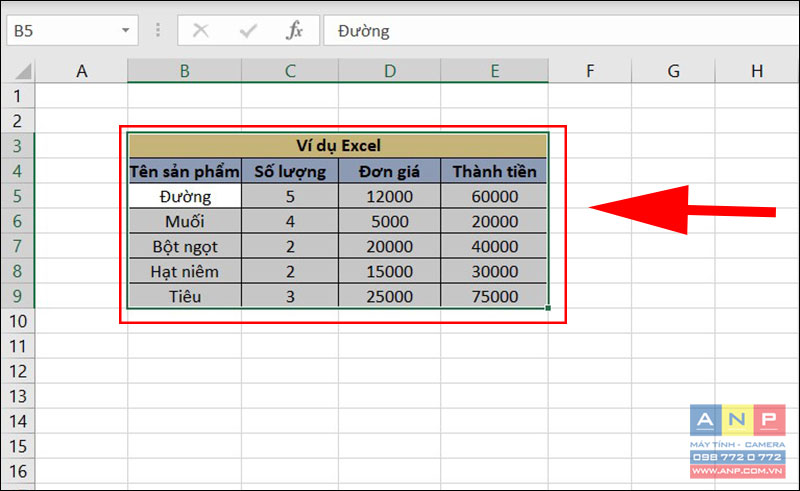Click the 'Đơn giá' header cell

389,170
